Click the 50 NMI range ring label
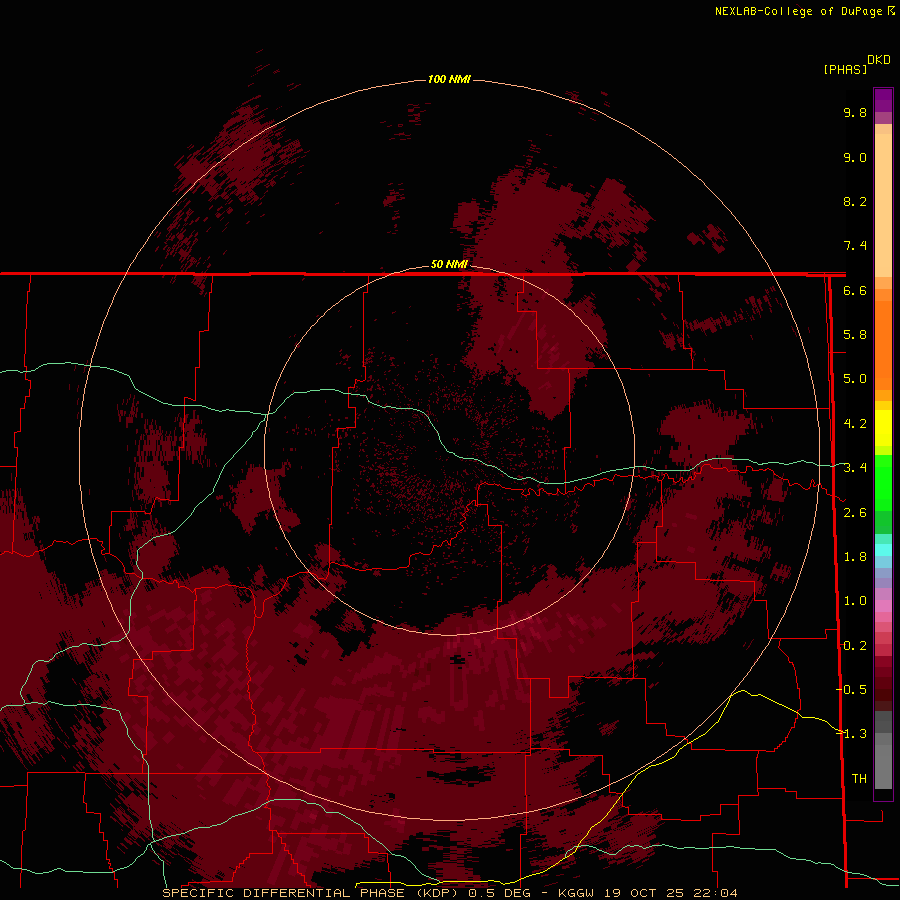This screenshot has height=900, width=900. coord(449,264)
